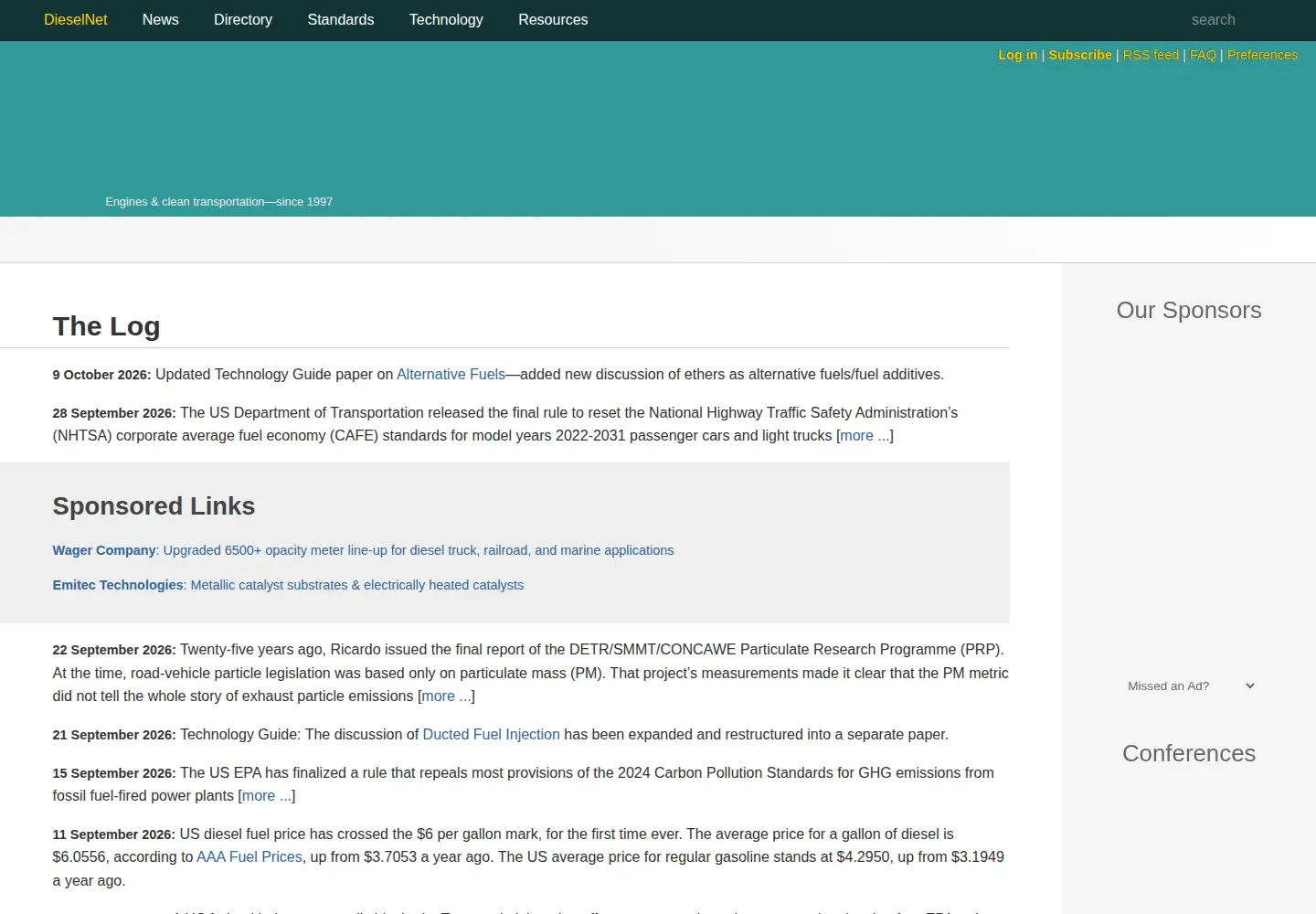Open the Standards menu

pyautogui.click(x=341, y=19)
